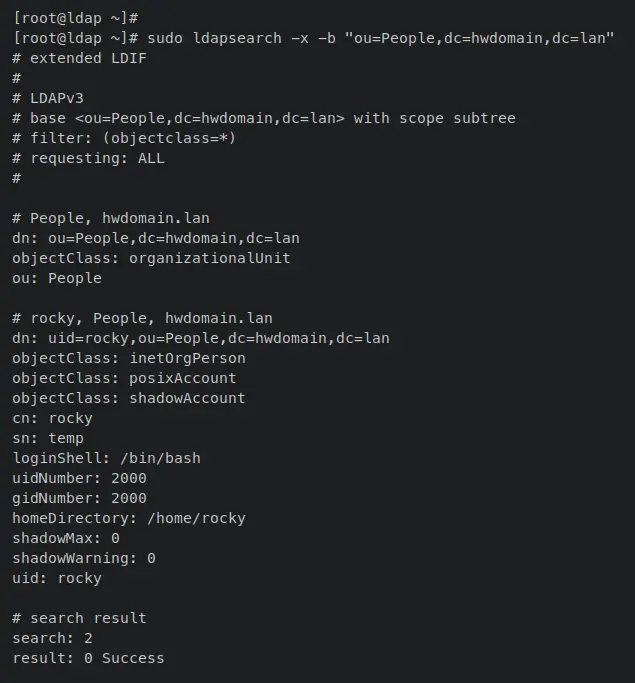Click the objectClass shadowAccount line
635x683 pixels.
point(129,398)
